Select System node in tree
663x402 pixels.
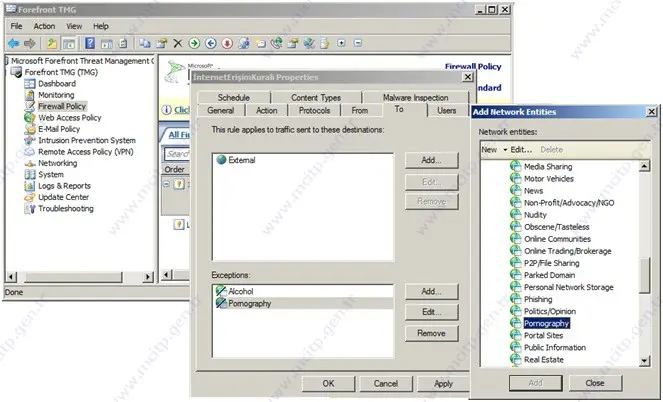51,175
